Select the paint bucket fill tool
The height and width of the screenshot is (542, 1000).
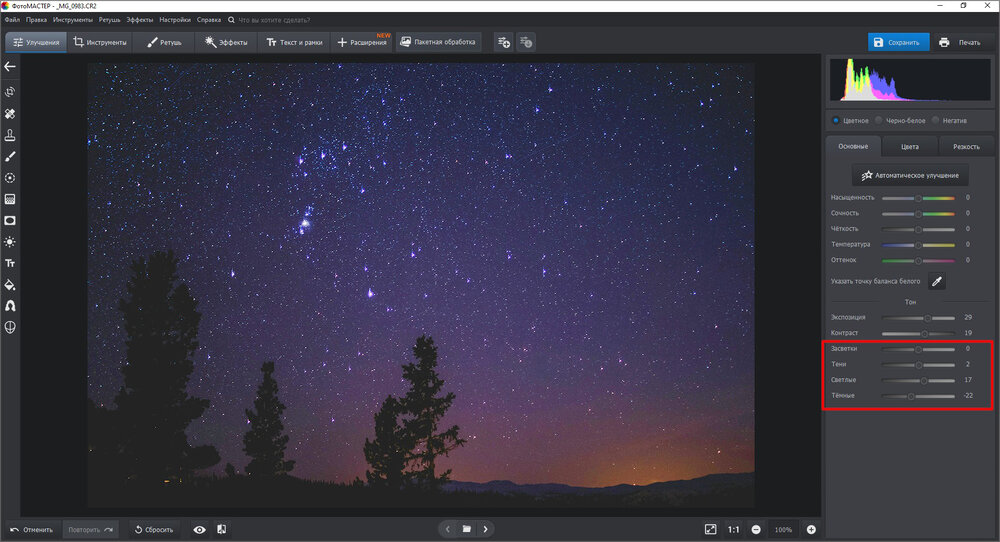pyautogui.click(x=10, y=284)
